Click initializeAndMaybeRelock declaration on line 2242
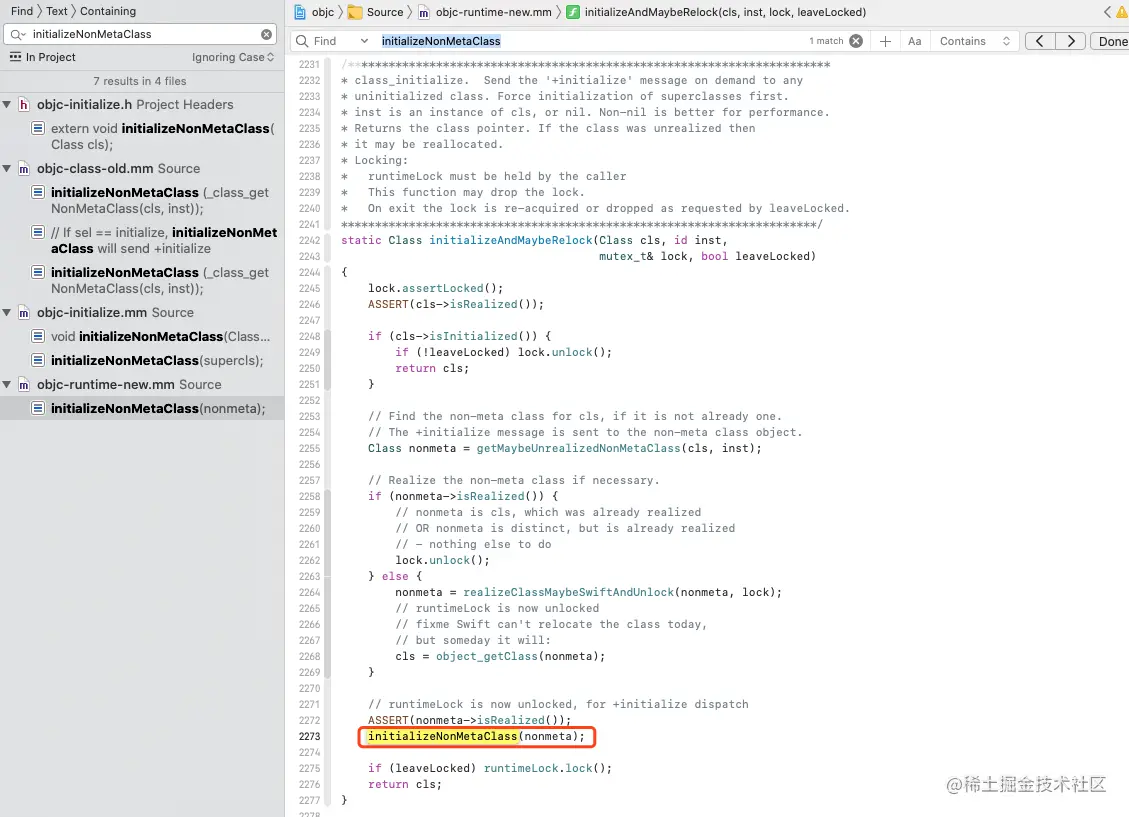 pos(511,240)
